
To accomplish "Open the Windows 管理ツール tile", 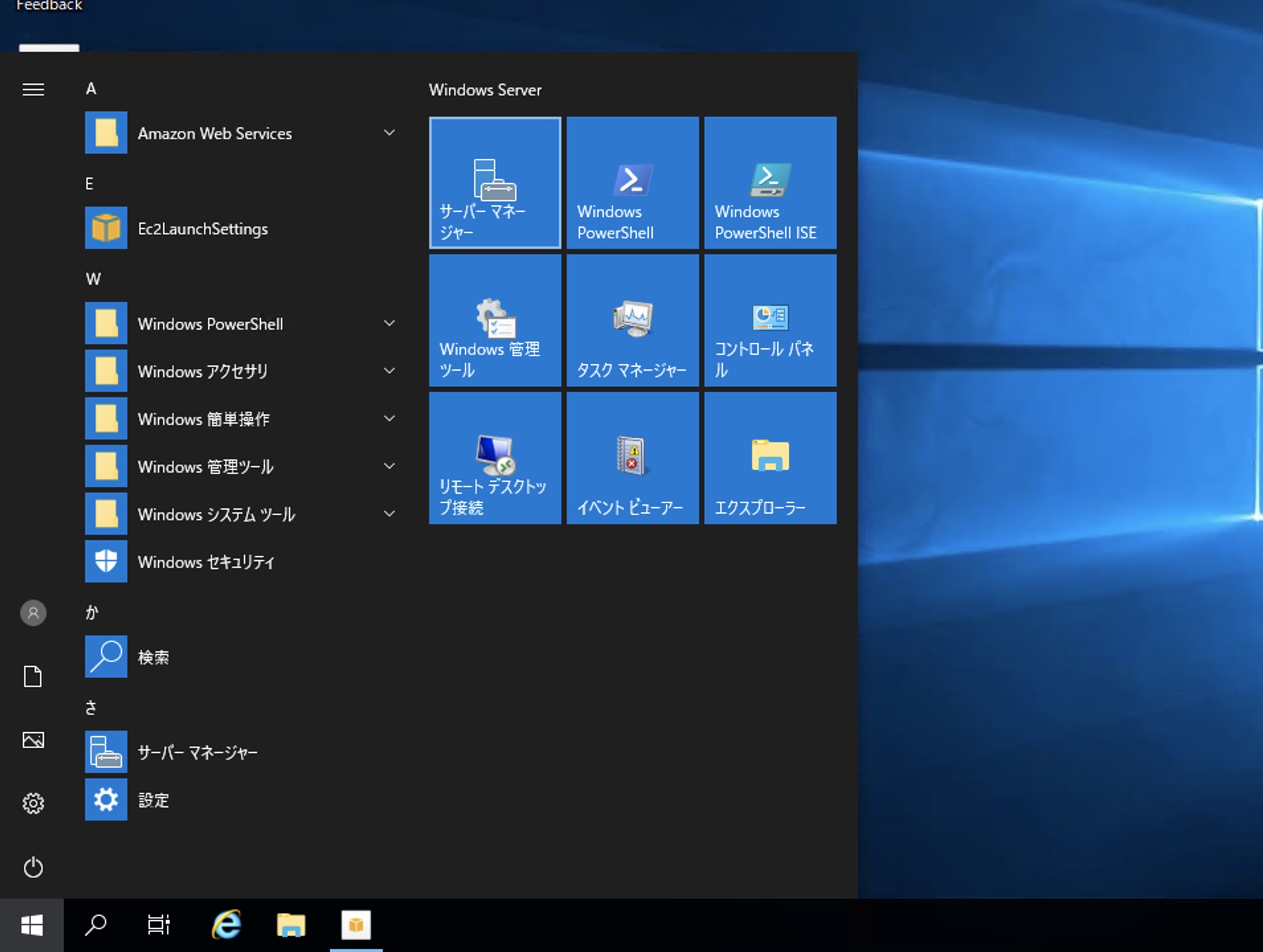I will pos(494,320).
